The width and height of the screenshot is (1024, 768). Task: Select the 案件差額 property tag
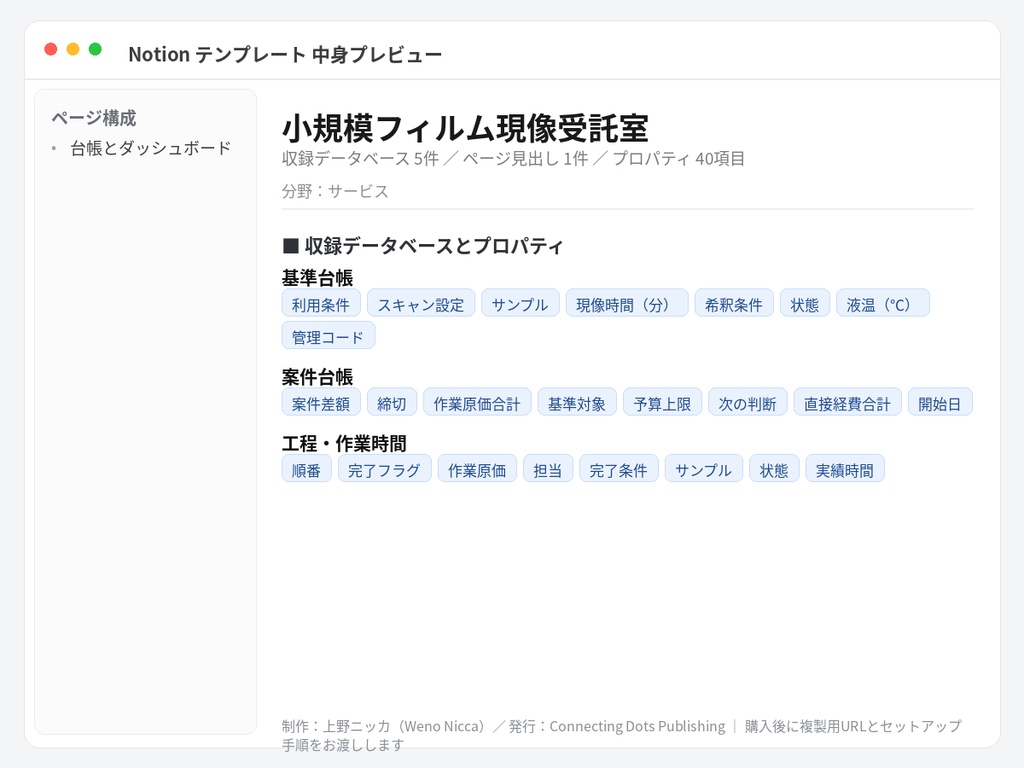[x=321, y=402]
